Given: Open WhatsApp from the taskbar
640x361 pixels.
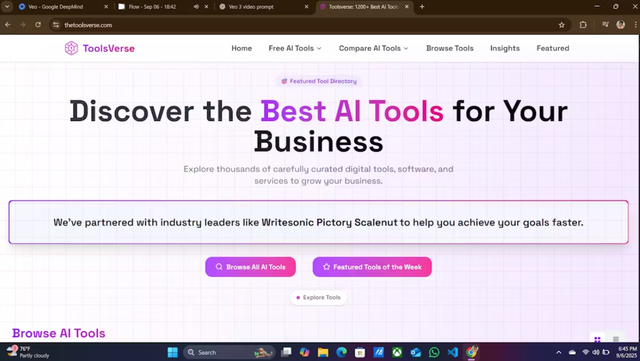Looking at the screenshot, I should pos(434,352).
